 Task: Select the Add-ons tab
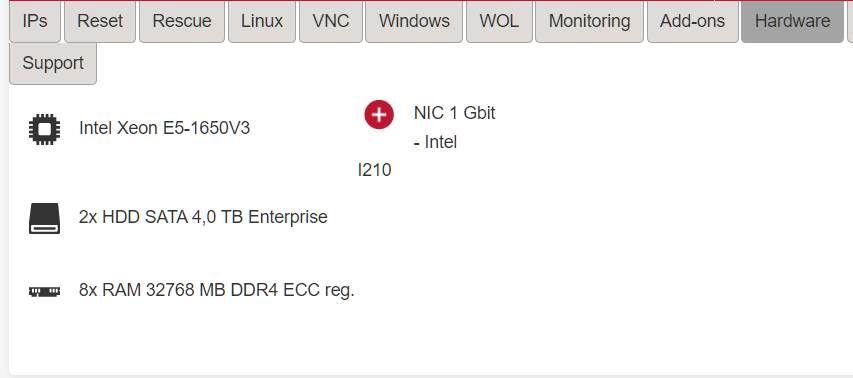[692, 21]
